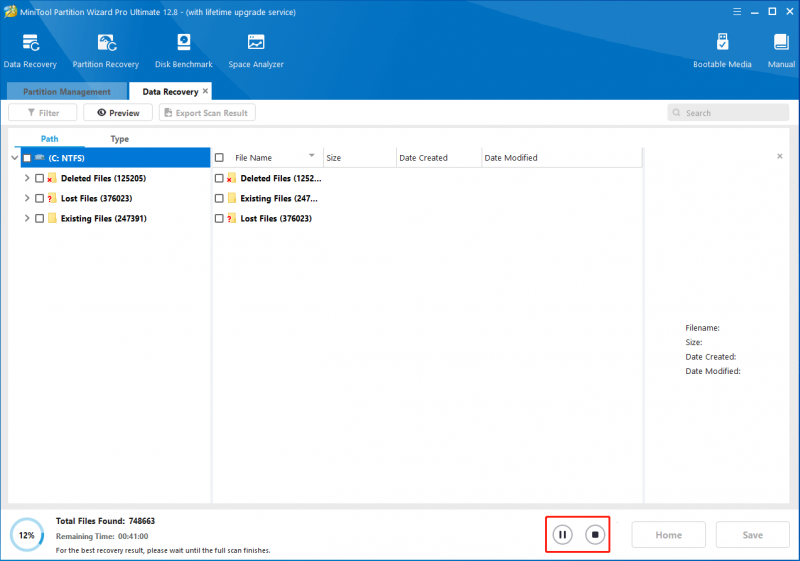
Task: Expand the Lost Files tree node
Action: (x=27, y=198)
